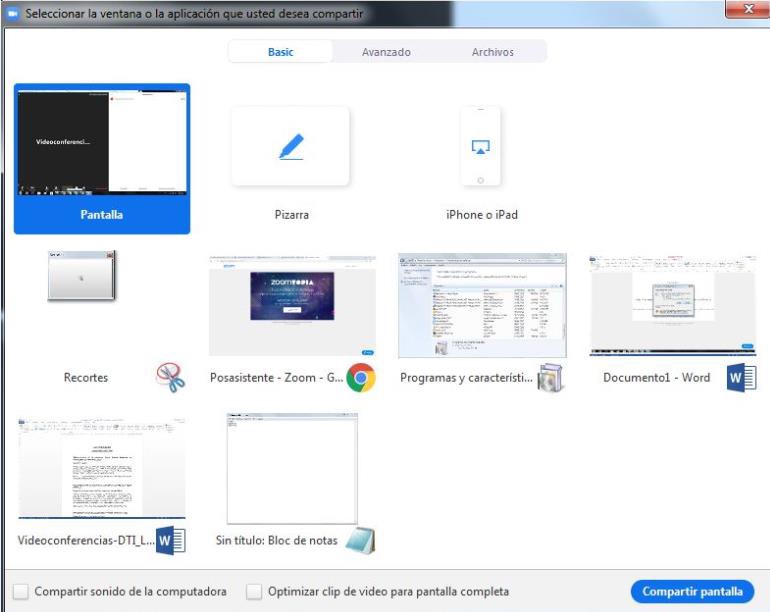This screenshot has width=770, height=612.
Task: Select the Posasistente Zoom Chrome window thumbnail
Action: [x=292, y=306]
